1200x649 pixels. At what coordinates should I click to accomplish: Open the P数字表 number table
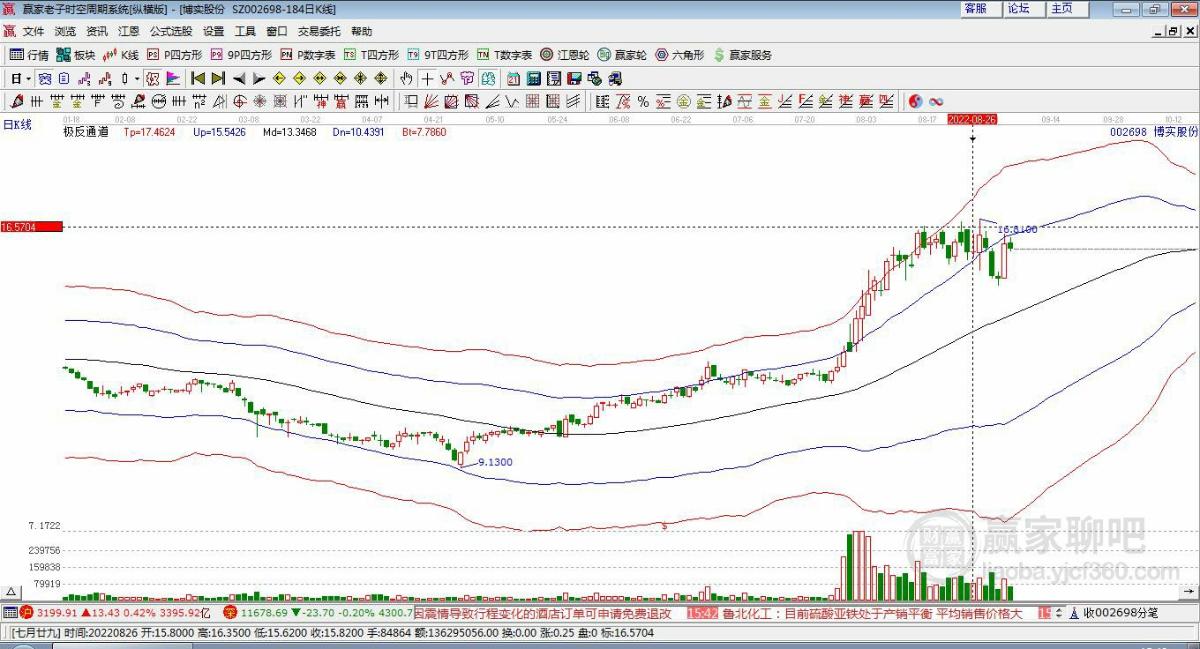(307, 55)
